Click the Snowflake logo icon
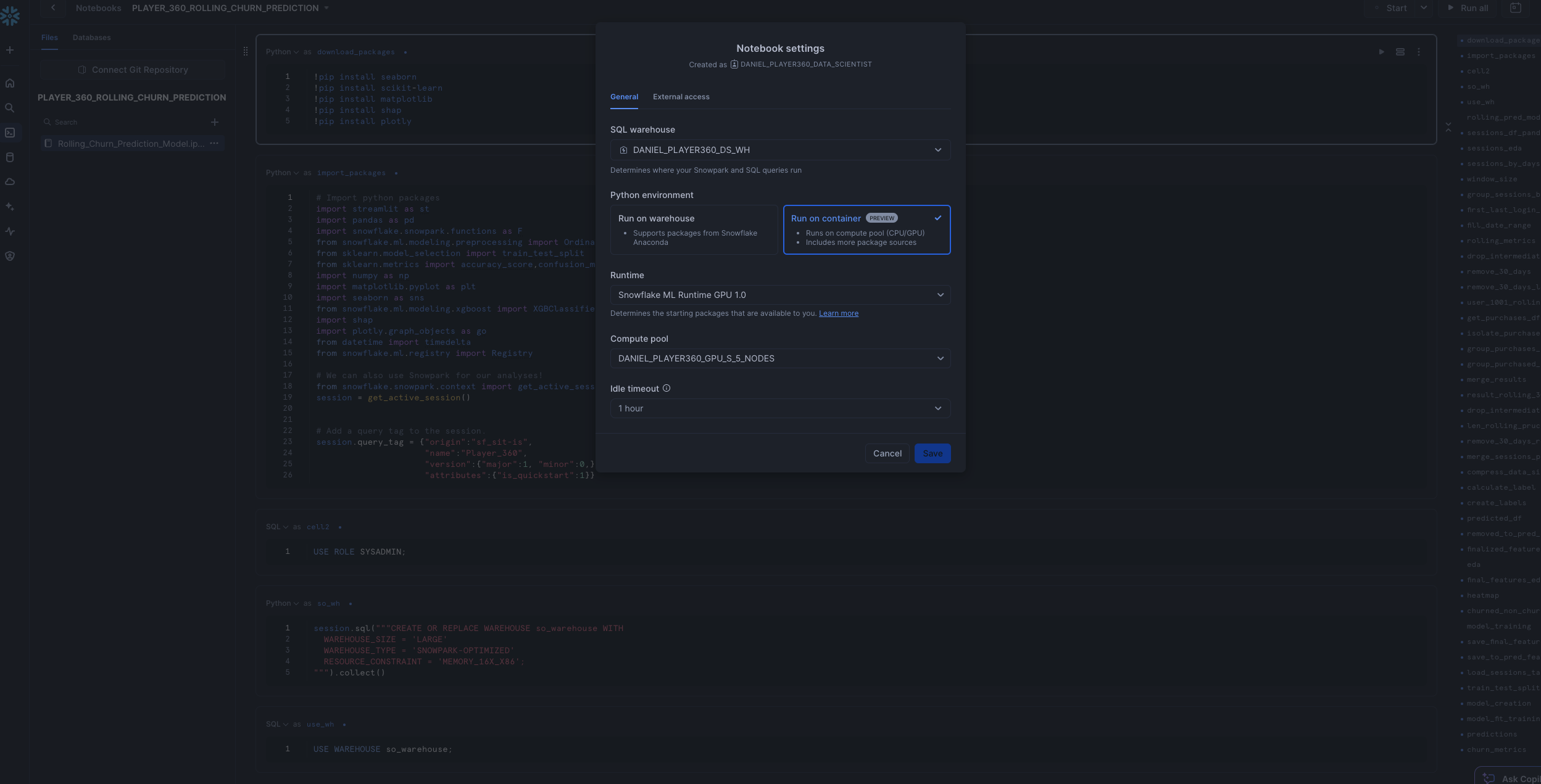Viewport: 1541px width, 784px height. pos(10,16)
